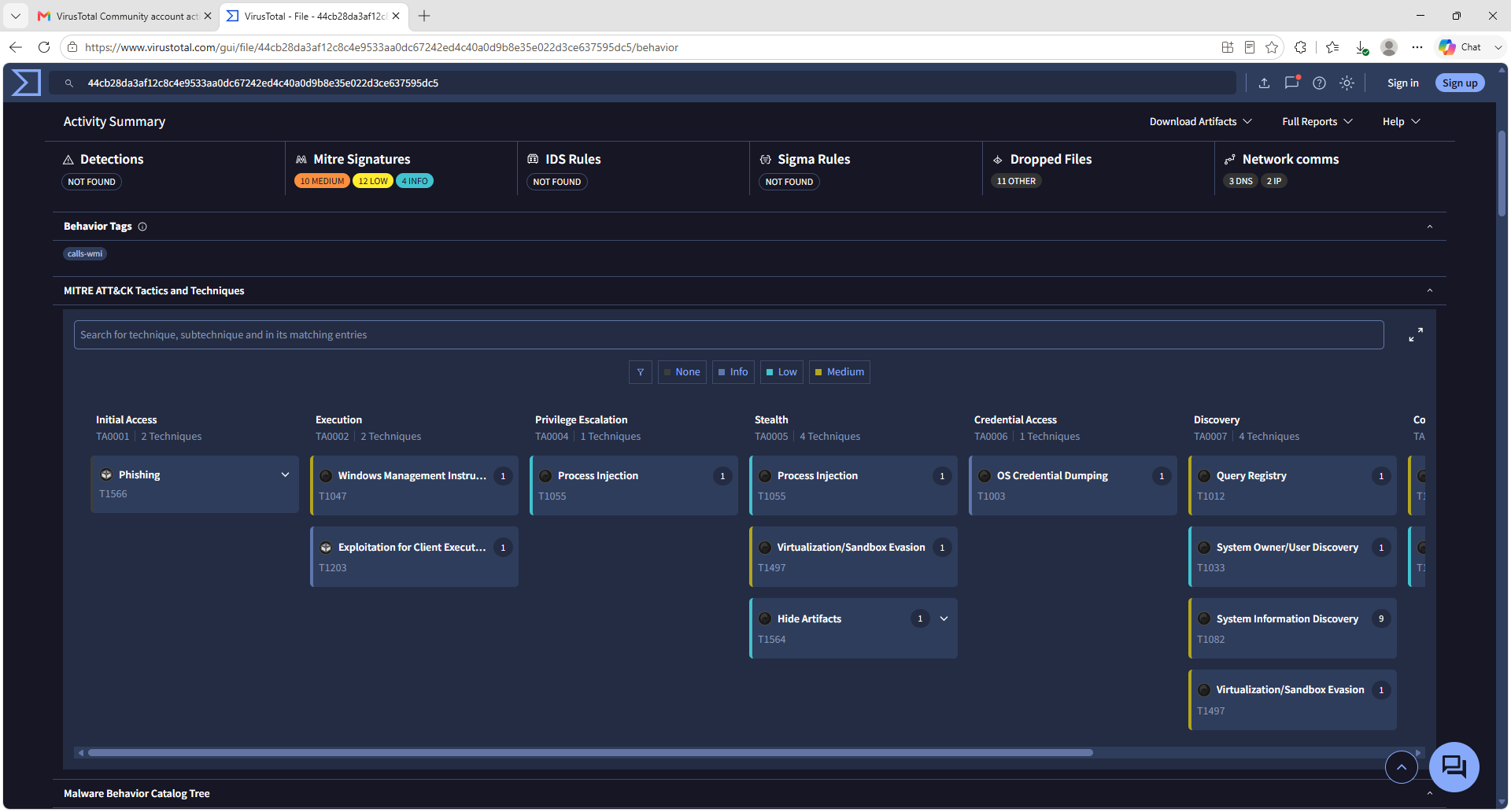Open the browser downloads icon
Screen dimensions: 1511x812
[1361, 47]
